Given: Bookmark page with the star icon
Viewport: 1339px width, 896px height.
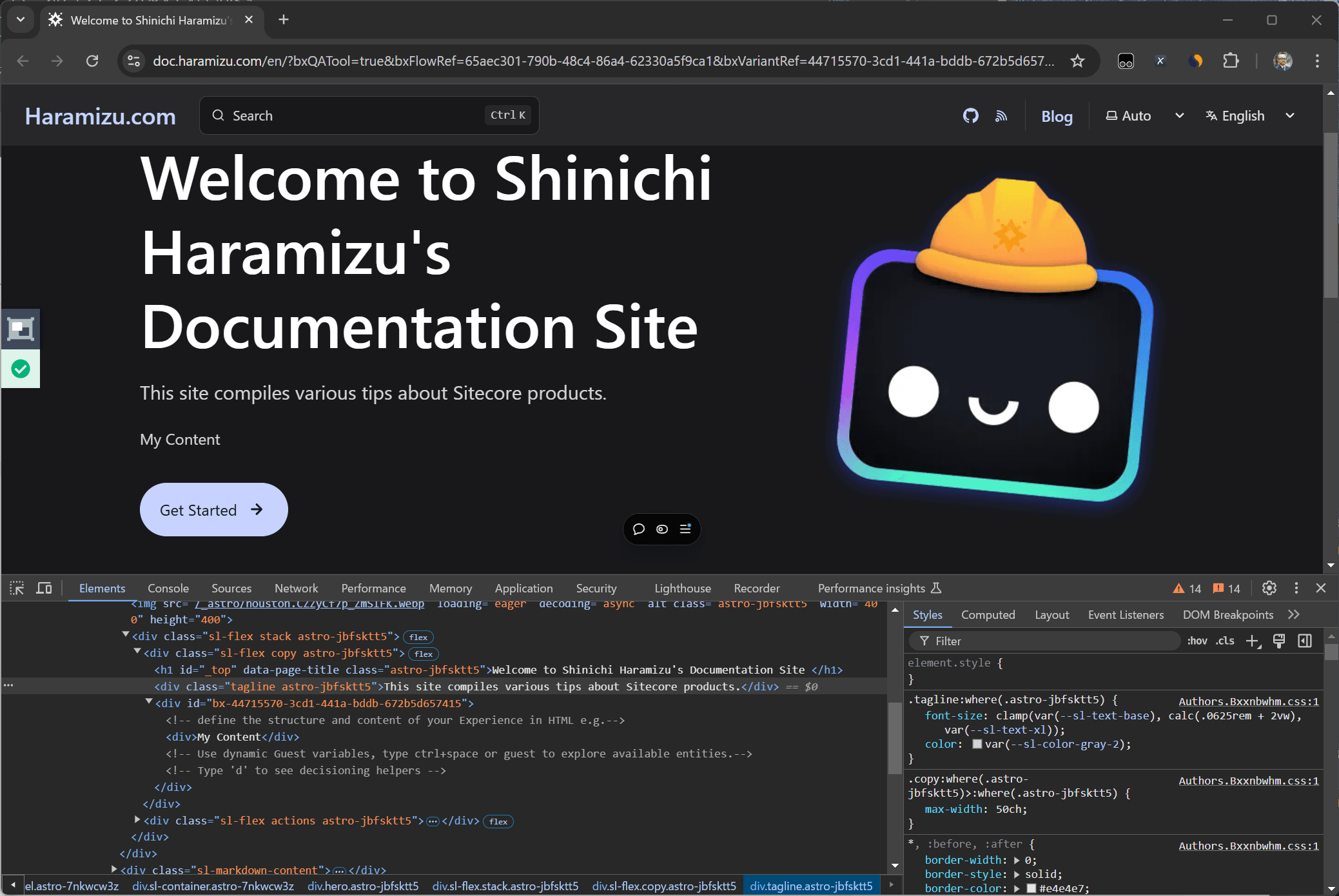Looking at the screenshot, I should 1077,61.
